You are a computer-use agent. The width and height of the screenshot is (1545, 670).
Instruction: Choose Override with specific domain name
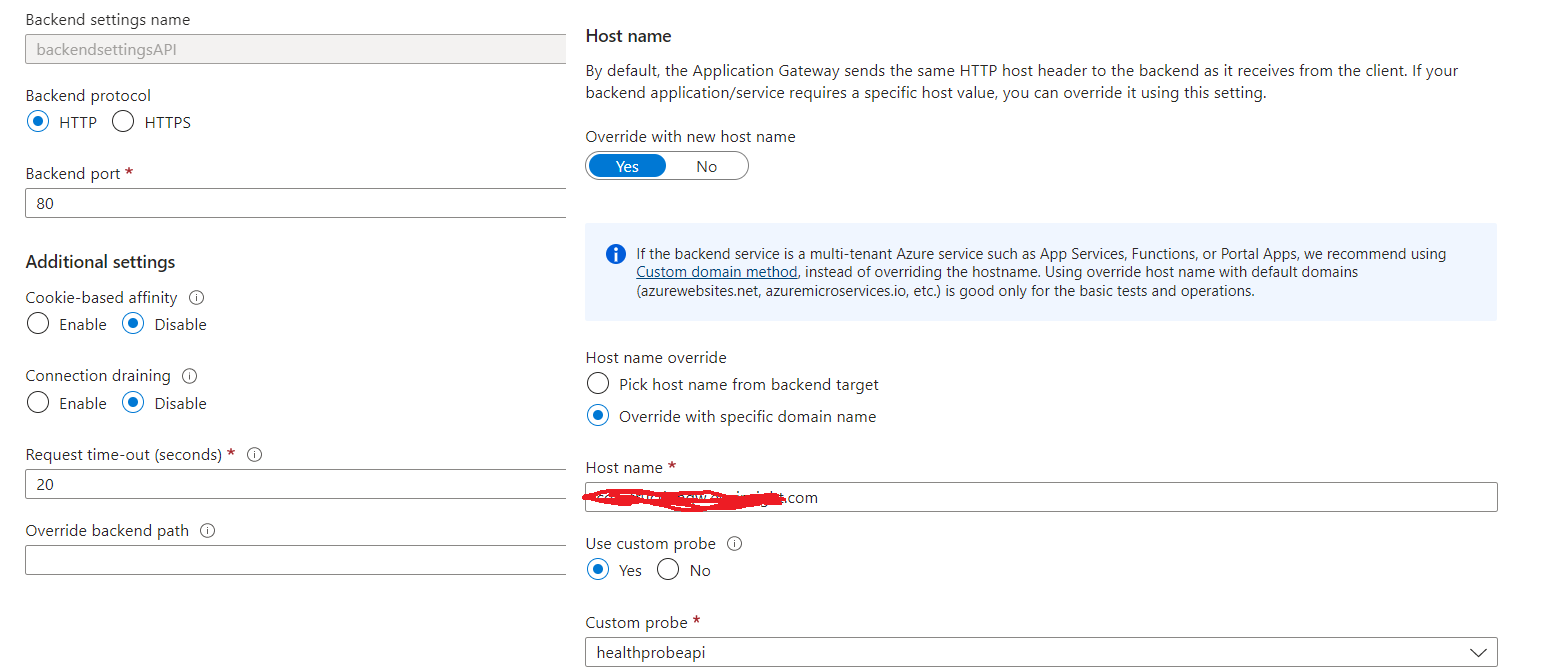tap(598, 416)
